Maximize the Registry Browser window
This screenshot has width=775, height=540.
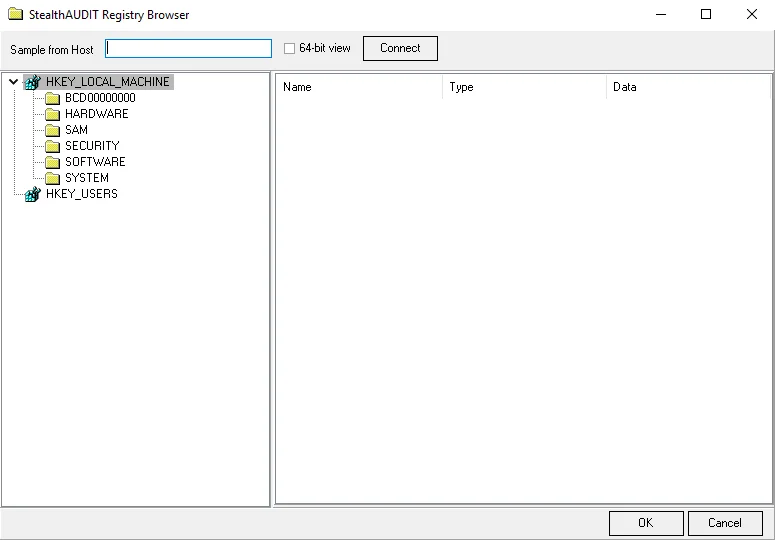point(706,14)
